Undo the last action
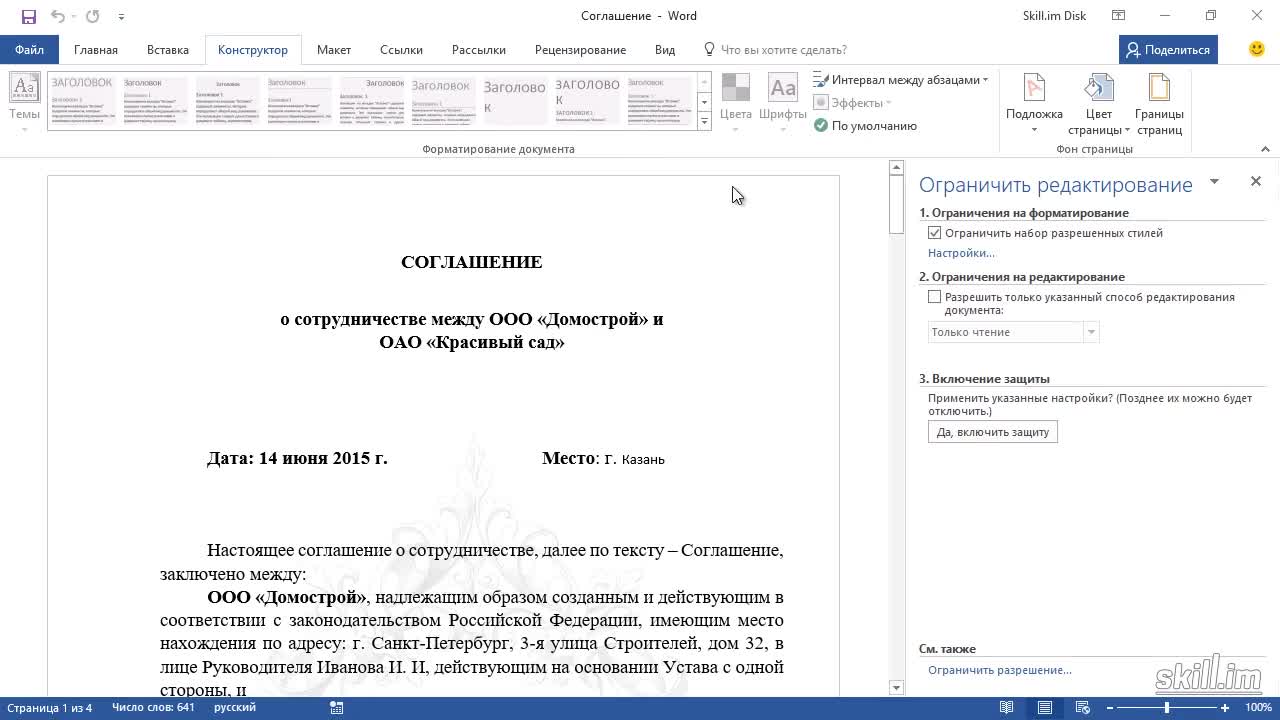This screenshot has height=720, width=1280. pos(58,16)
